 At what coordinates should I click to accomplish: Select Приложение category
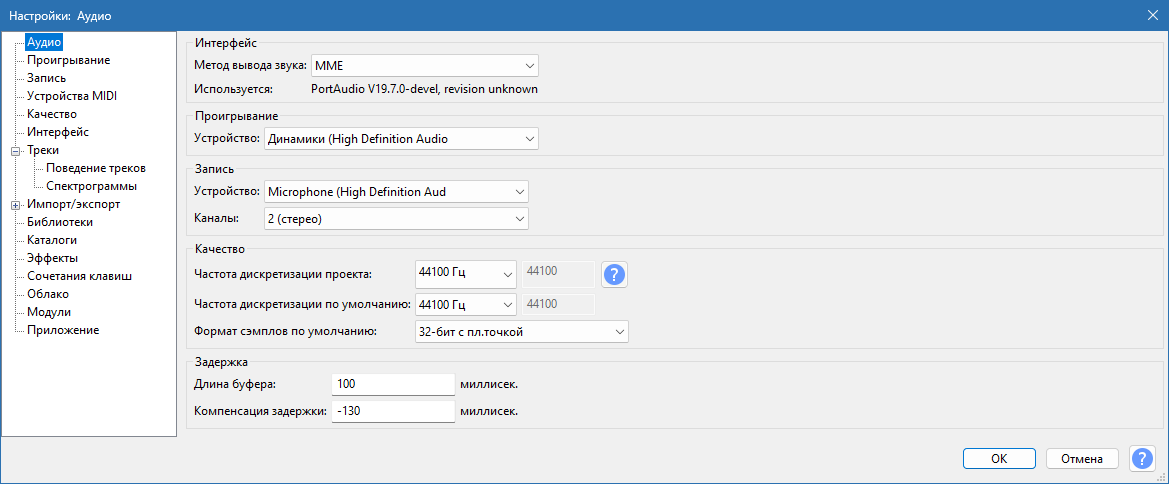pos(63,330)
